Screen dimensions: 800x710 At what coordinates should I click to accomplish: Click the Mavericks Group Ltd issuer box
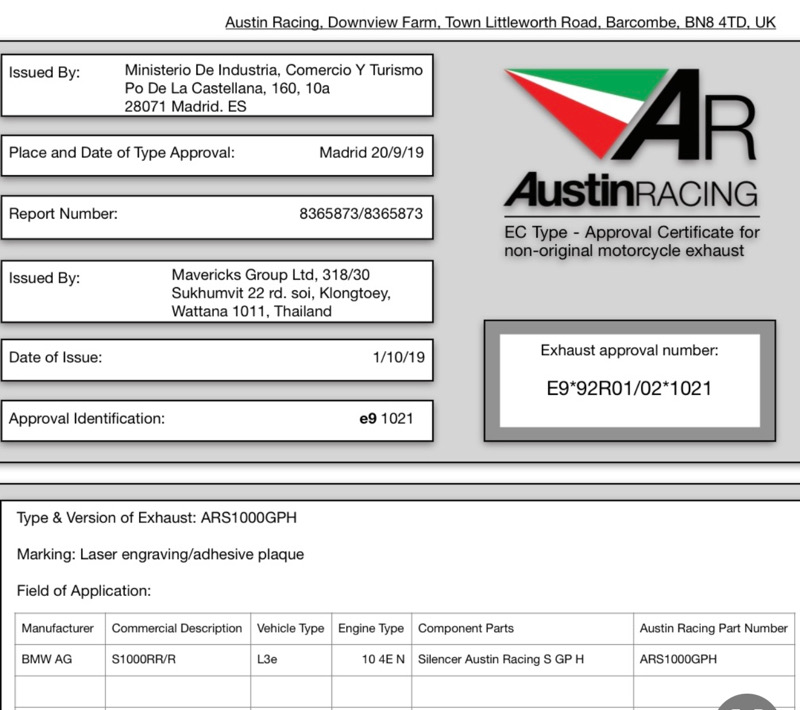pyautogui.click(x=217, y=293)
